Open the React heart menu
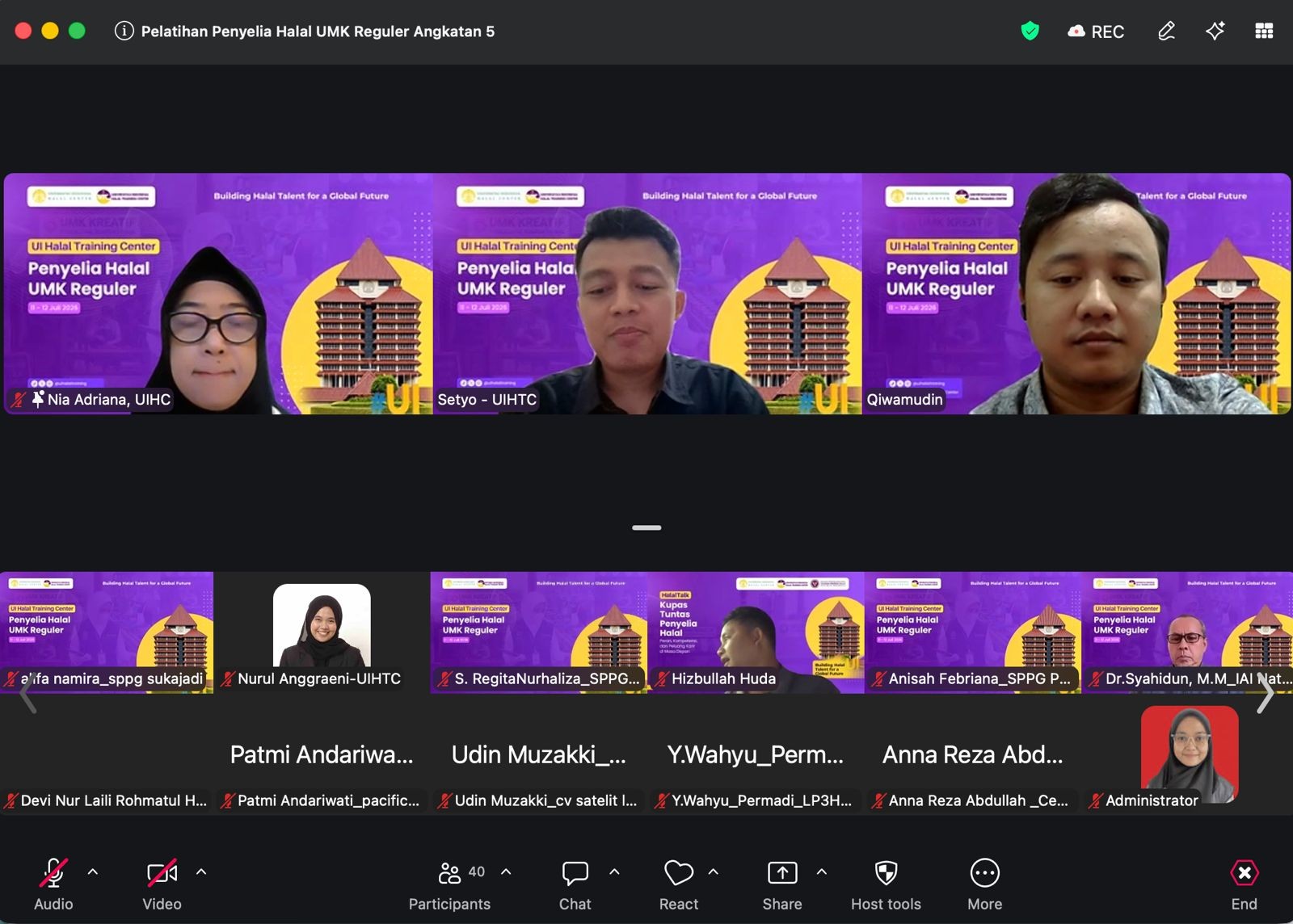 [x=679, y=884]
